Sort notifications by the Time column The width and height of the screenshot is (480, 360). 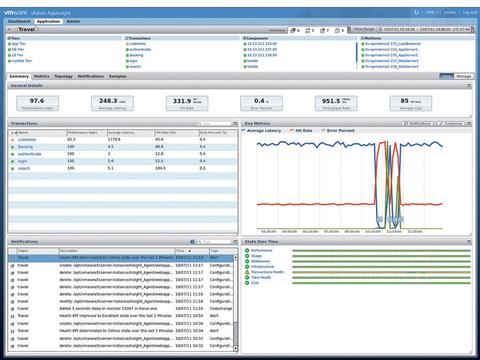pos(192,251)
